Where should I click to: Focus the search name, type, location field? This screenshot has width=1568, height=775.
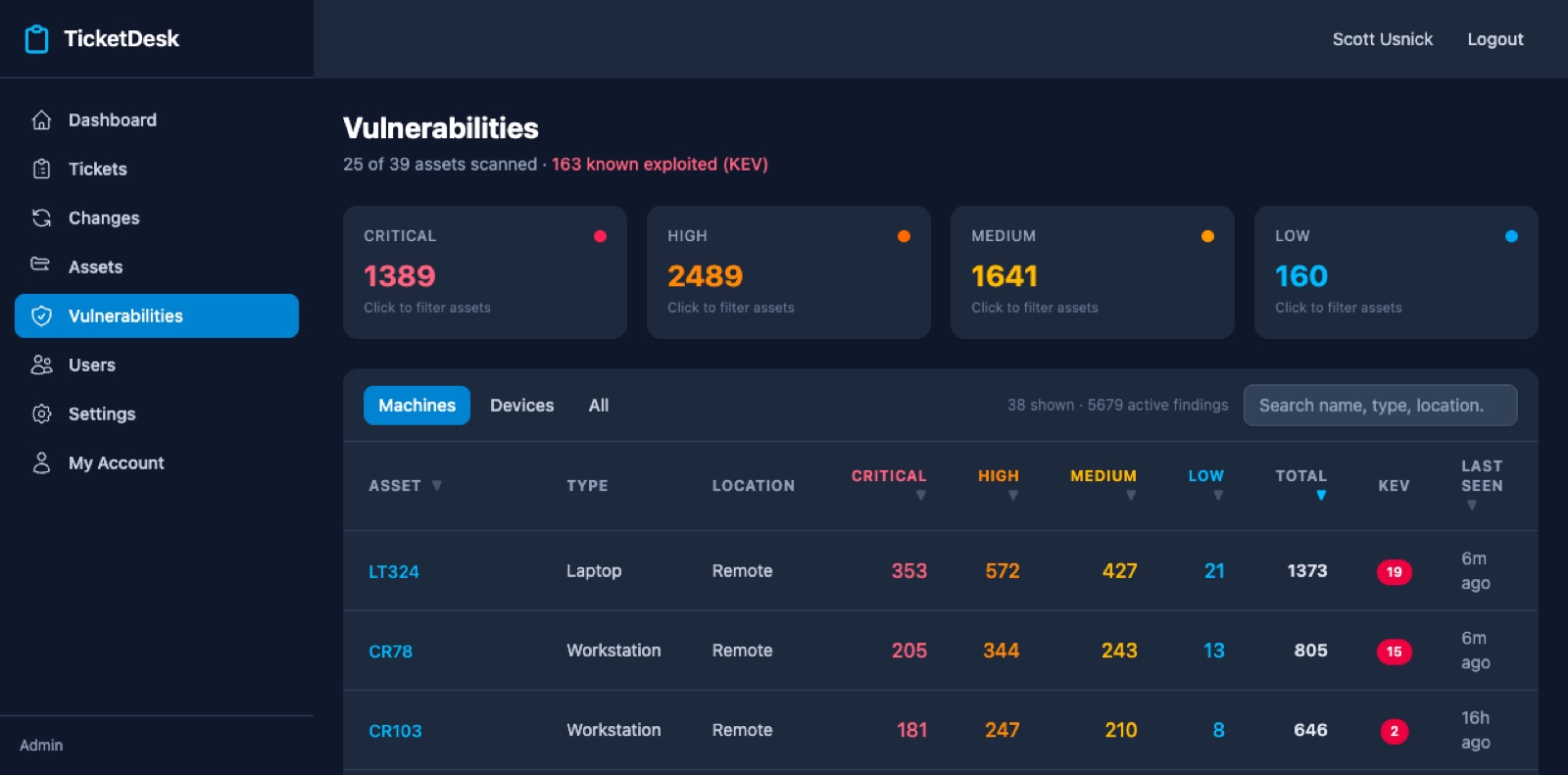click(1380, 406)
